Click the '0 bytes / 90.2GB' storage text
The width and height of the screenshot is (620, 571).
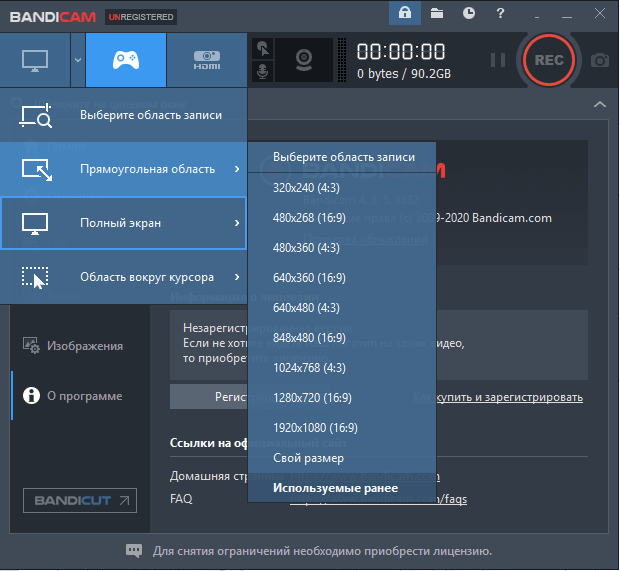pyautogui.click(x=404, y=74)
